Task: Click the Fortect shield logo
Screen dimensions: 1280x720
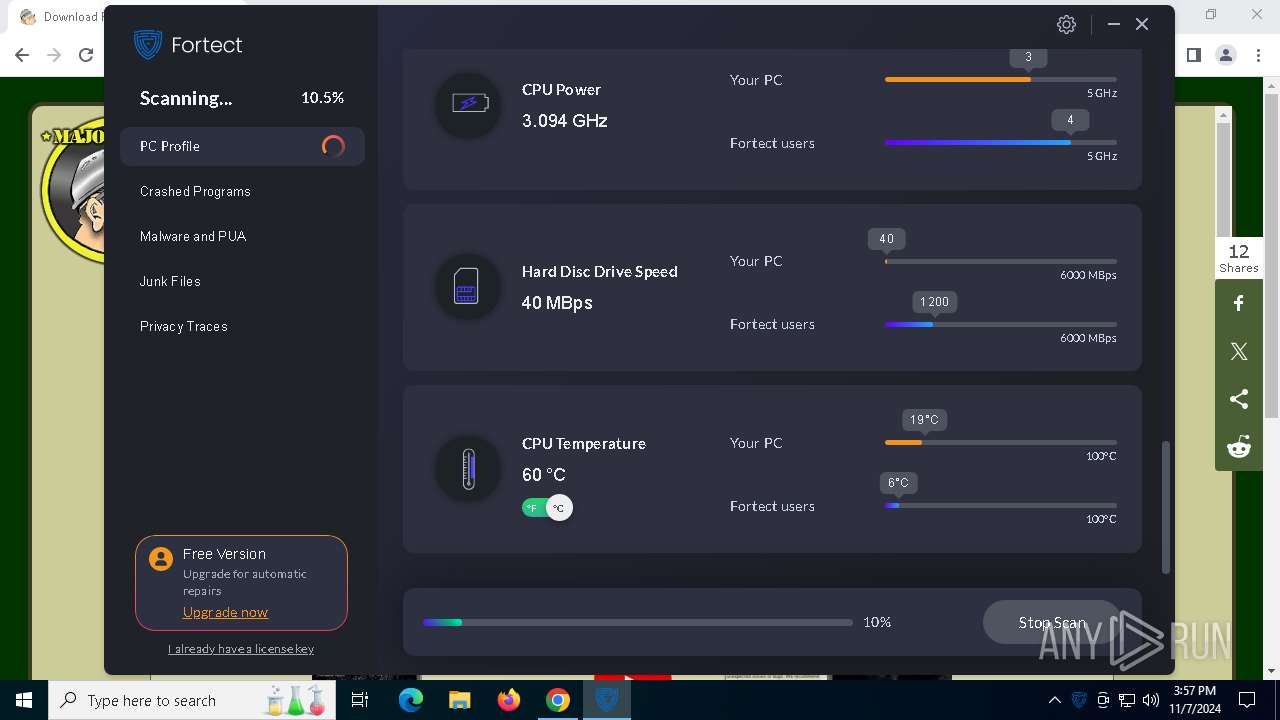Action: point(148,45)
